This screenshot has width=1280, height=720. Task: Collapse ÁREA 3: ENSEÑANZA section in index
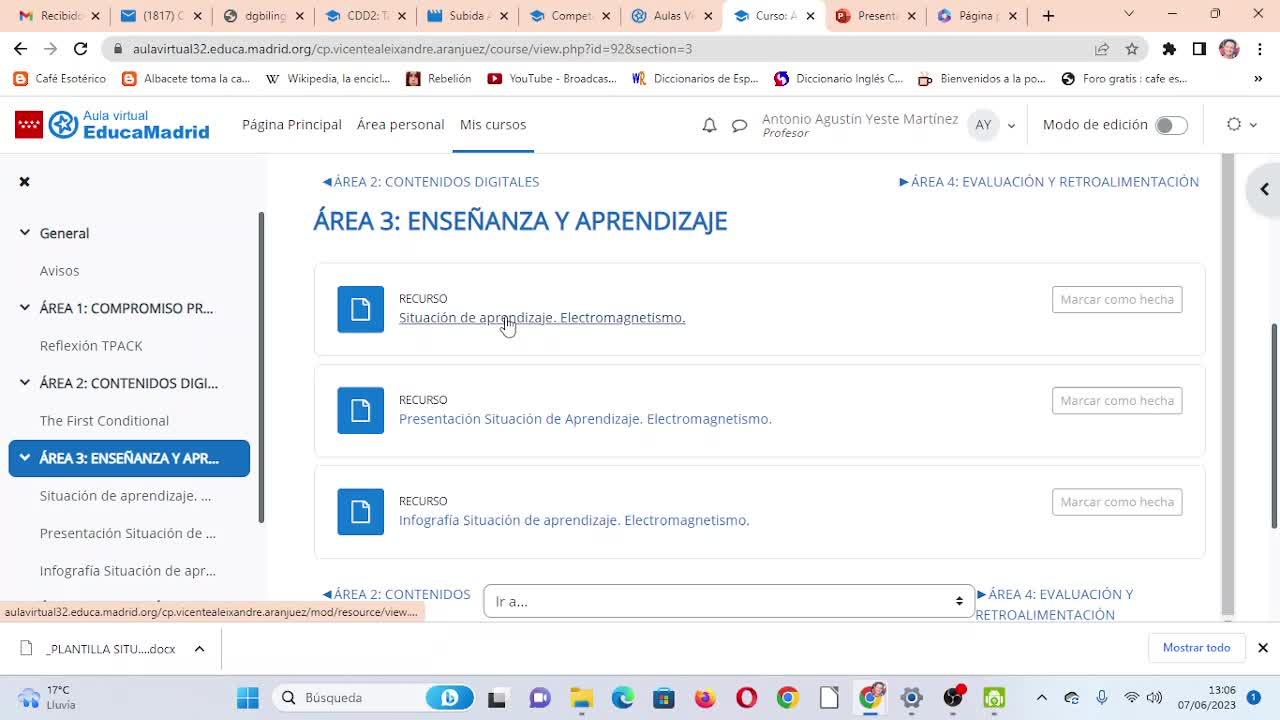coord(25,458)
